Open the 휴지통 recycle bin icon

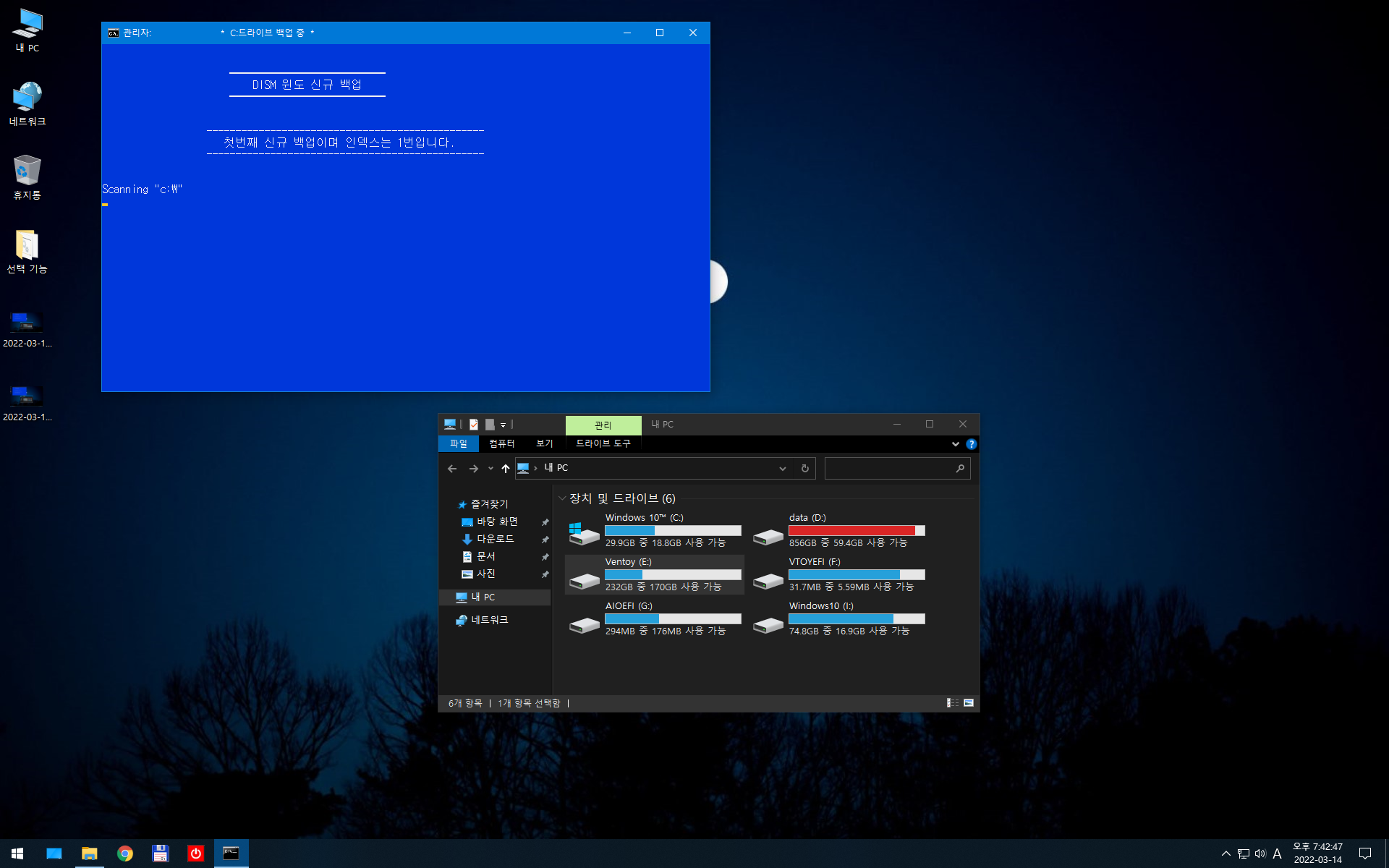(x=27, y=178)
